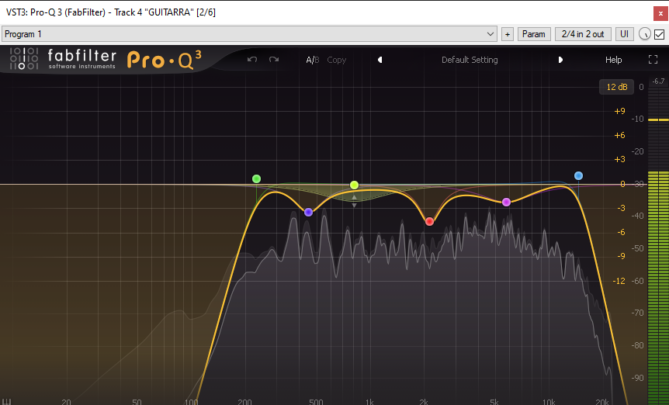669x405 pixels.
Task: Click the Param button
Action: coord(534,34)
